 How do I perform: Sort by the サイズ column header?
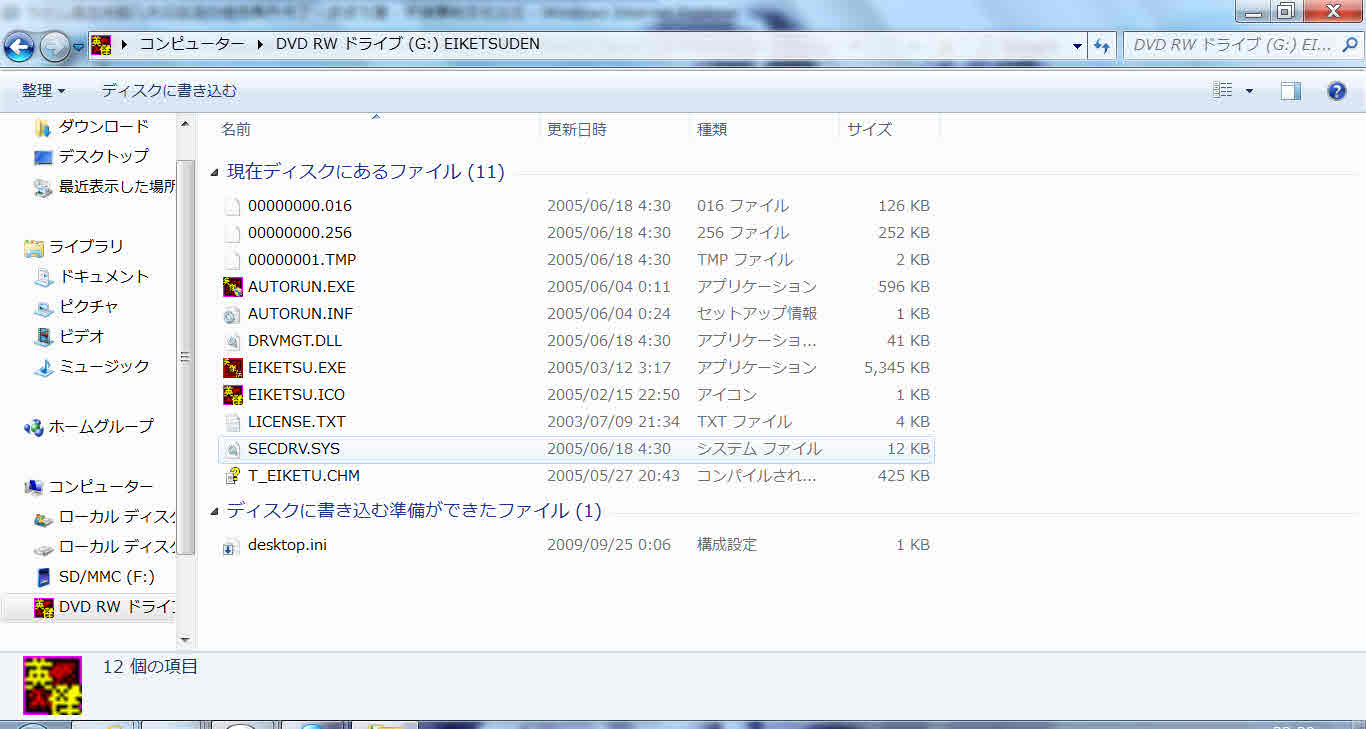[x=869, y=129]
